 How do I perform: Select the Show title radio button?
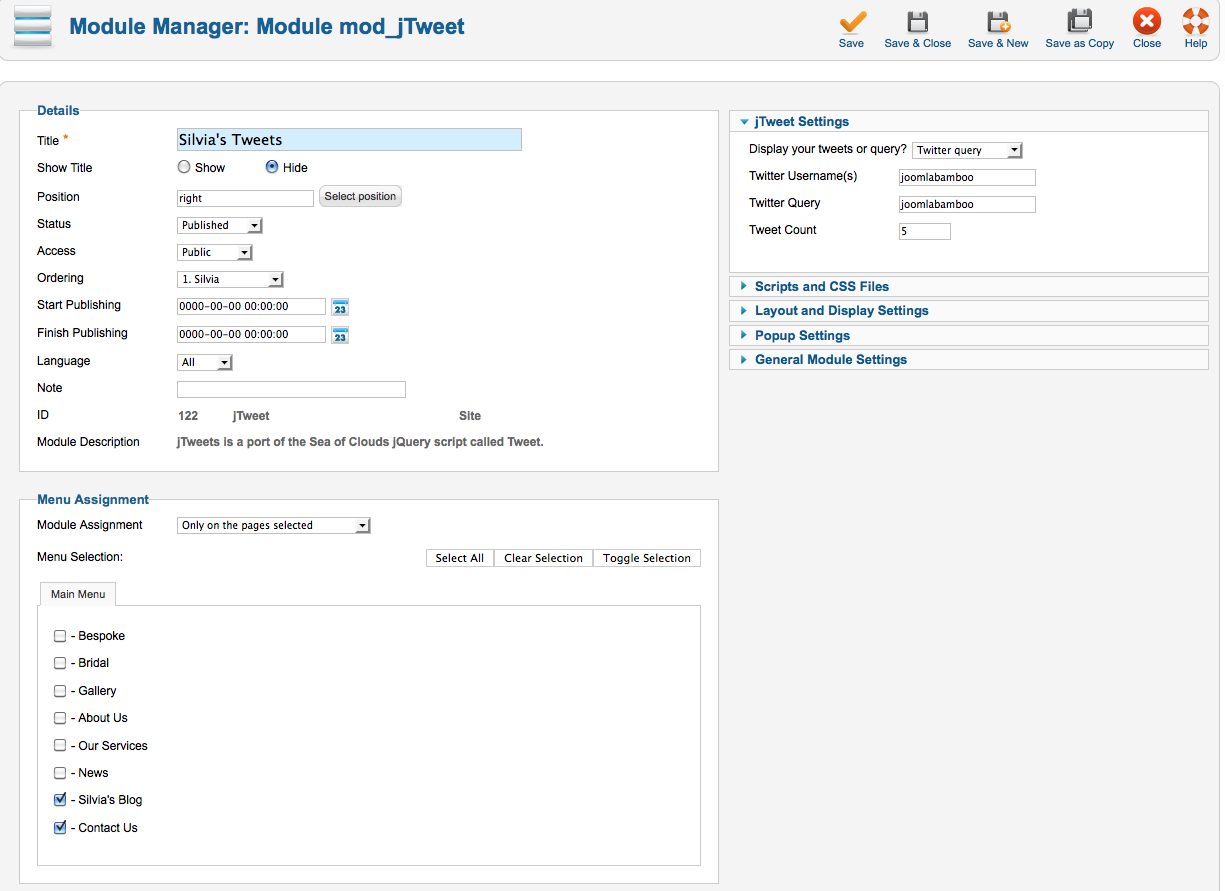tap(184, 167)
